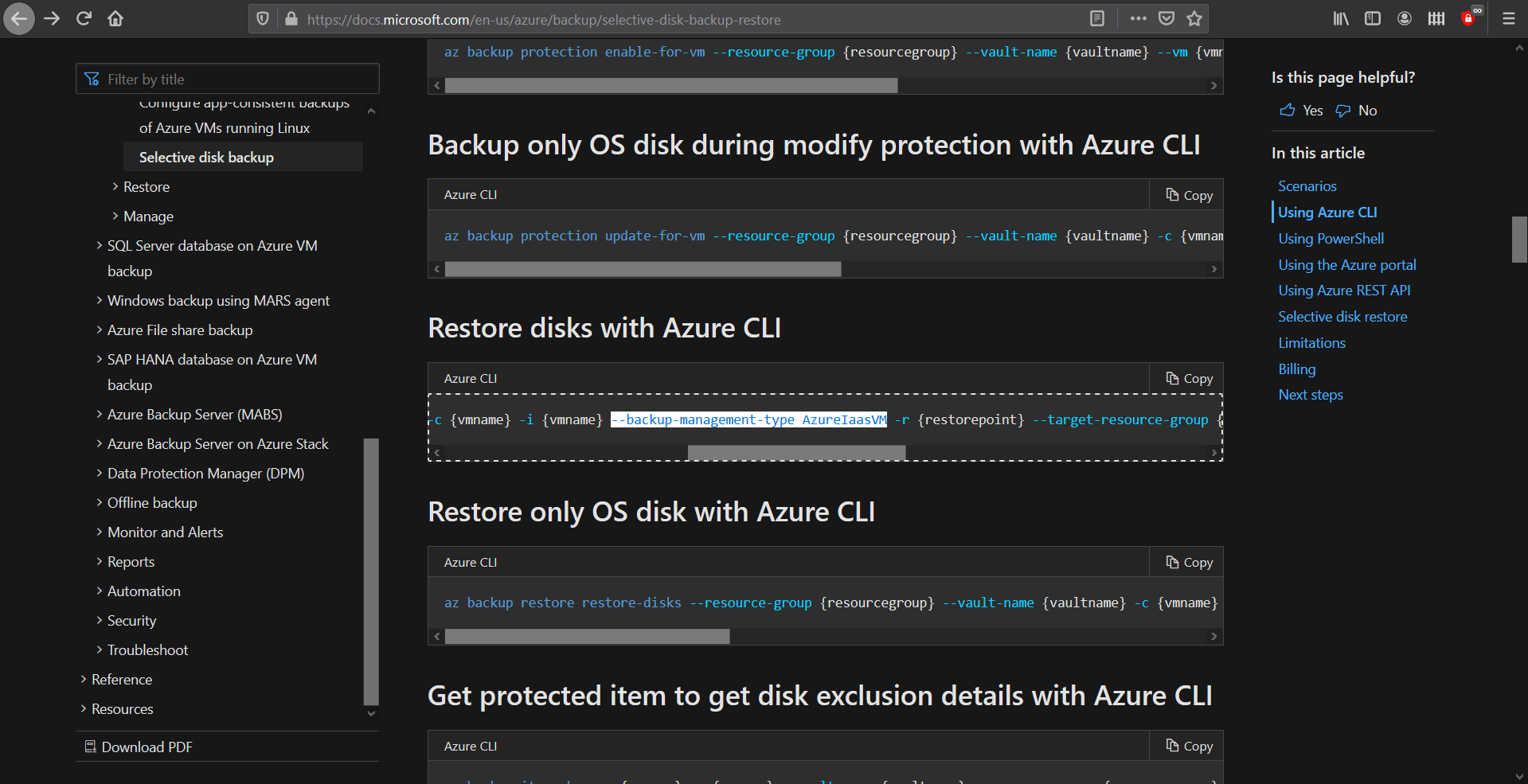Go to 'Using PowerShell' article section

[1331, 238]
